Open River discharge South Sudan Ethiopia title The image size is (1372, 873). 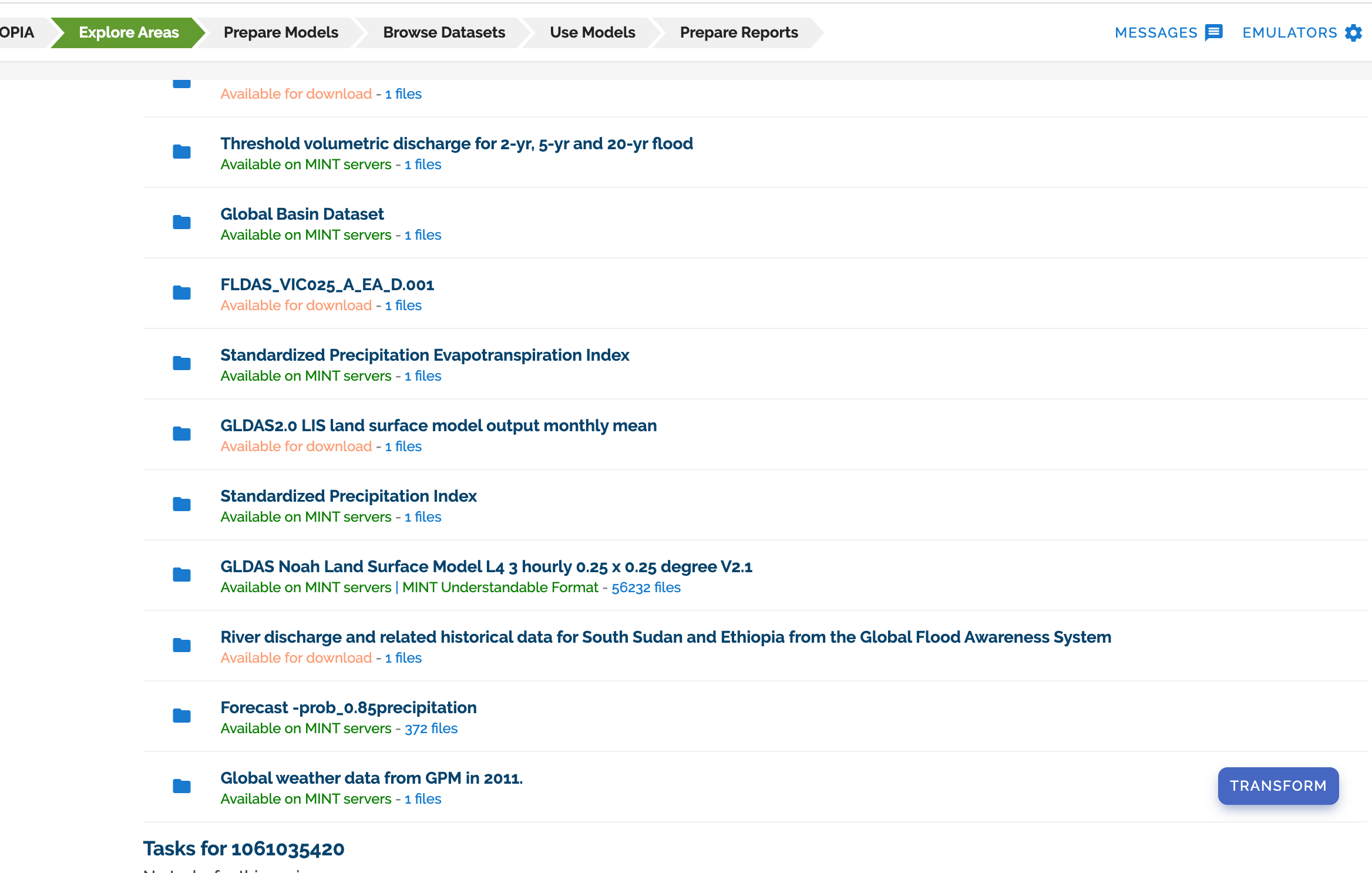666,637
